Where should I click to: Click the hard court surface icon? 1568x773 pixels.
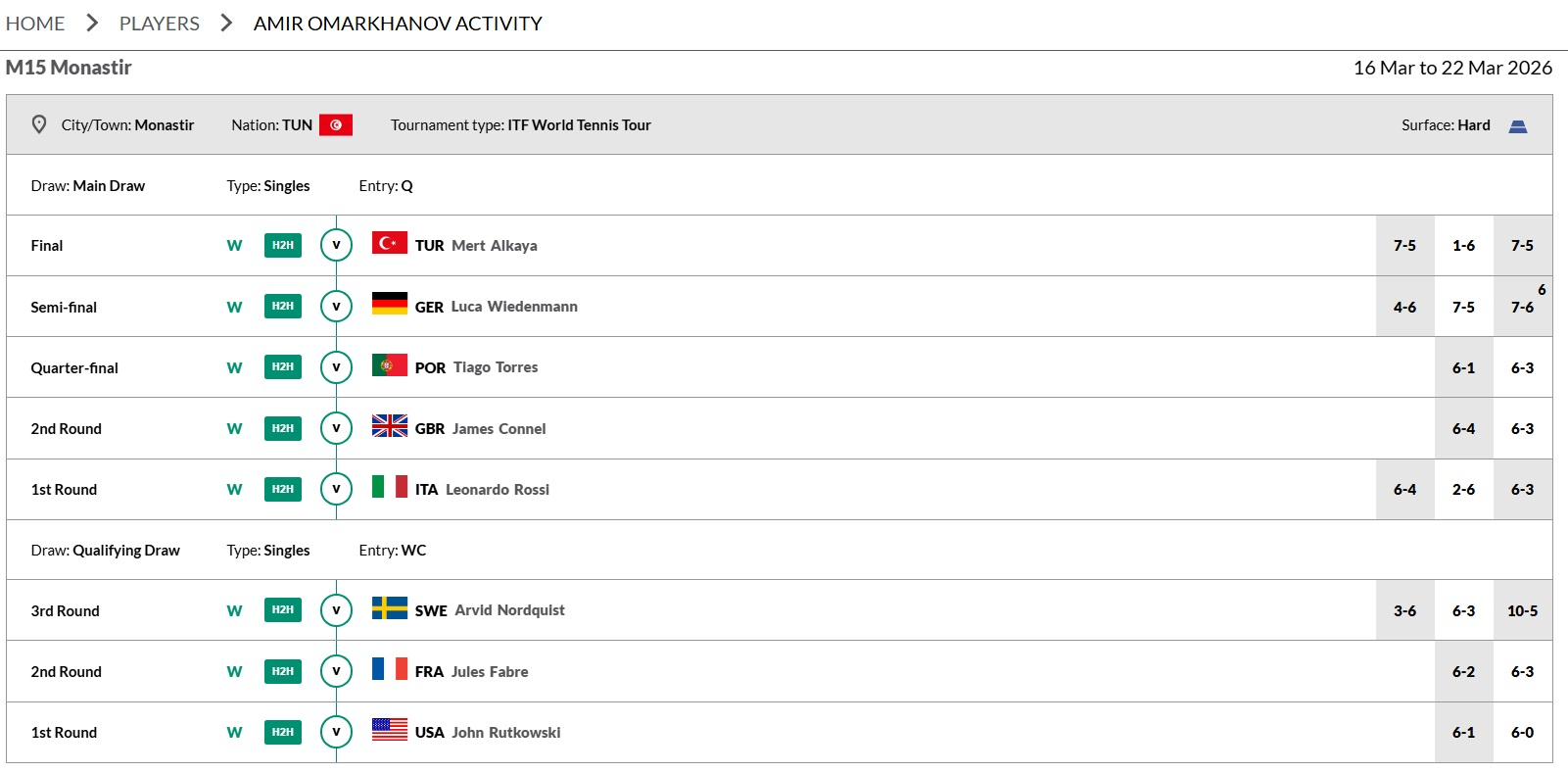[1517, 126]
